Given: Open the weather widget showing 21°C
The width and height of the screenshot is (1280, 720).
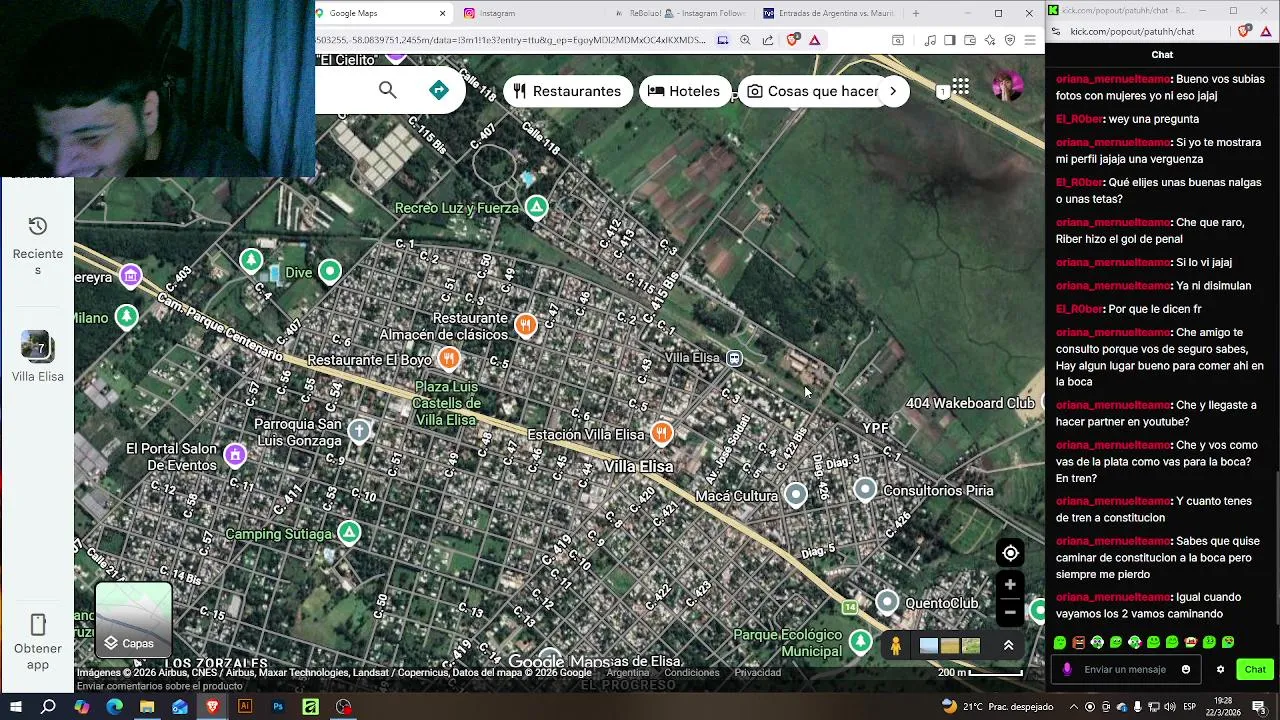Looking at the screenshot, I should click(997, 707).
